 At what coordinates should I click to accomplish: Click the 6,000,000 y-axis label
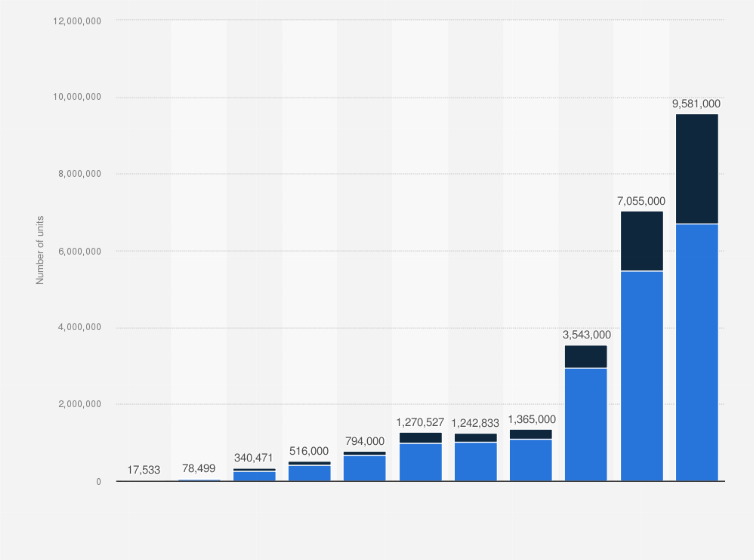click(x=80, y=251)
